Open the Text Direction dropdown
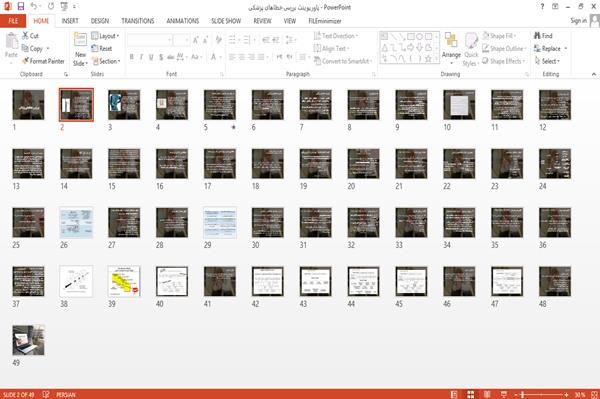The height and width of the screenshot is (399, 600). 336,36
